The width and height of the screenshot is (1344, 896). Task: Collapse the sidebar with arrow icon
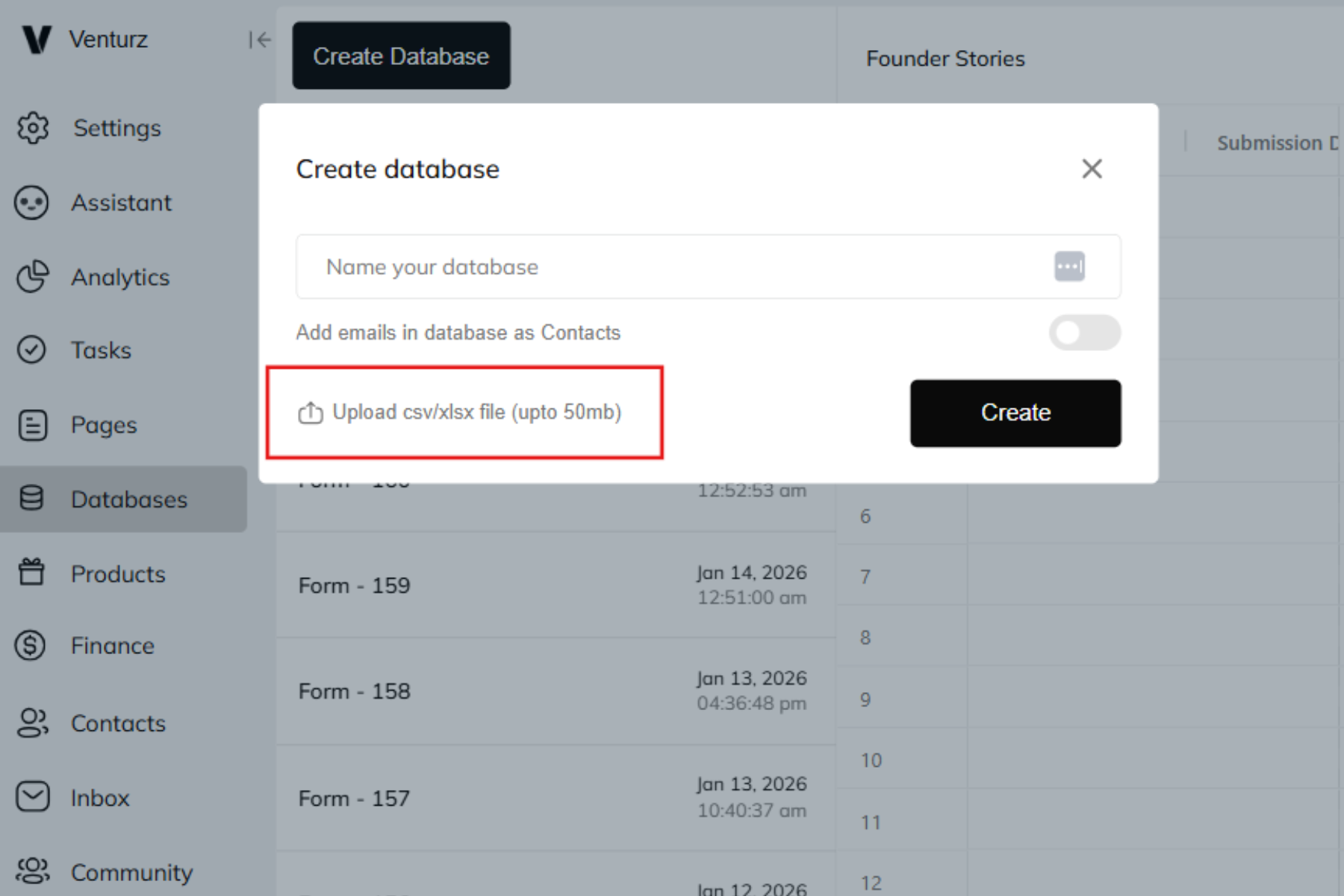click(x=259, y=40)
